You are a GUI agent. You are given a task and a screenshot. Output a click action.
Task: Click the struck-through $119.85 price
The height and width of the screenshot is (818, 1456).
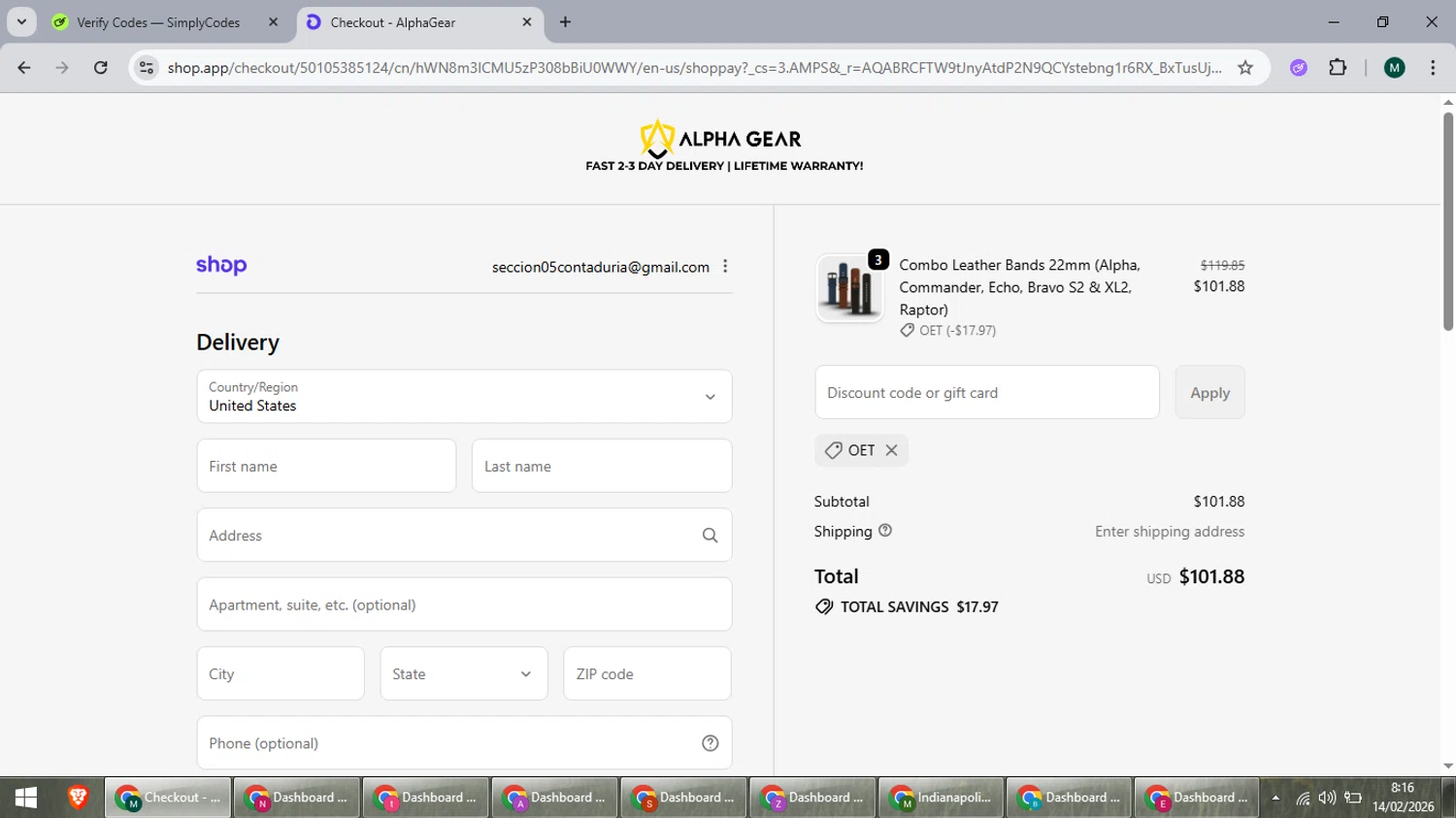(1222, 265)
